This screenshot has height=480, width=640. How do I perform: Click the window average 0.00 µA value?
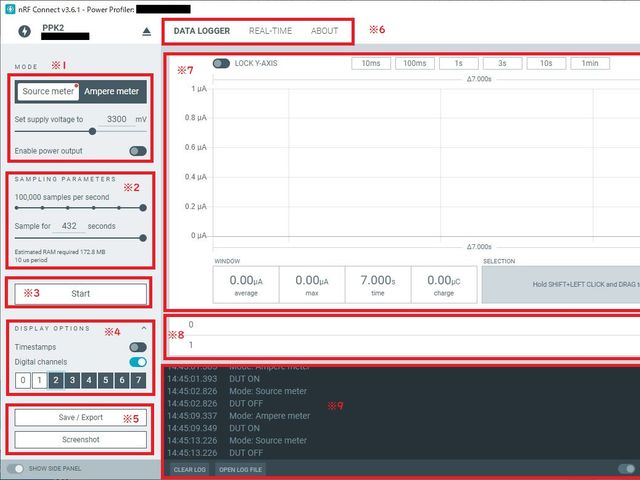246,285
